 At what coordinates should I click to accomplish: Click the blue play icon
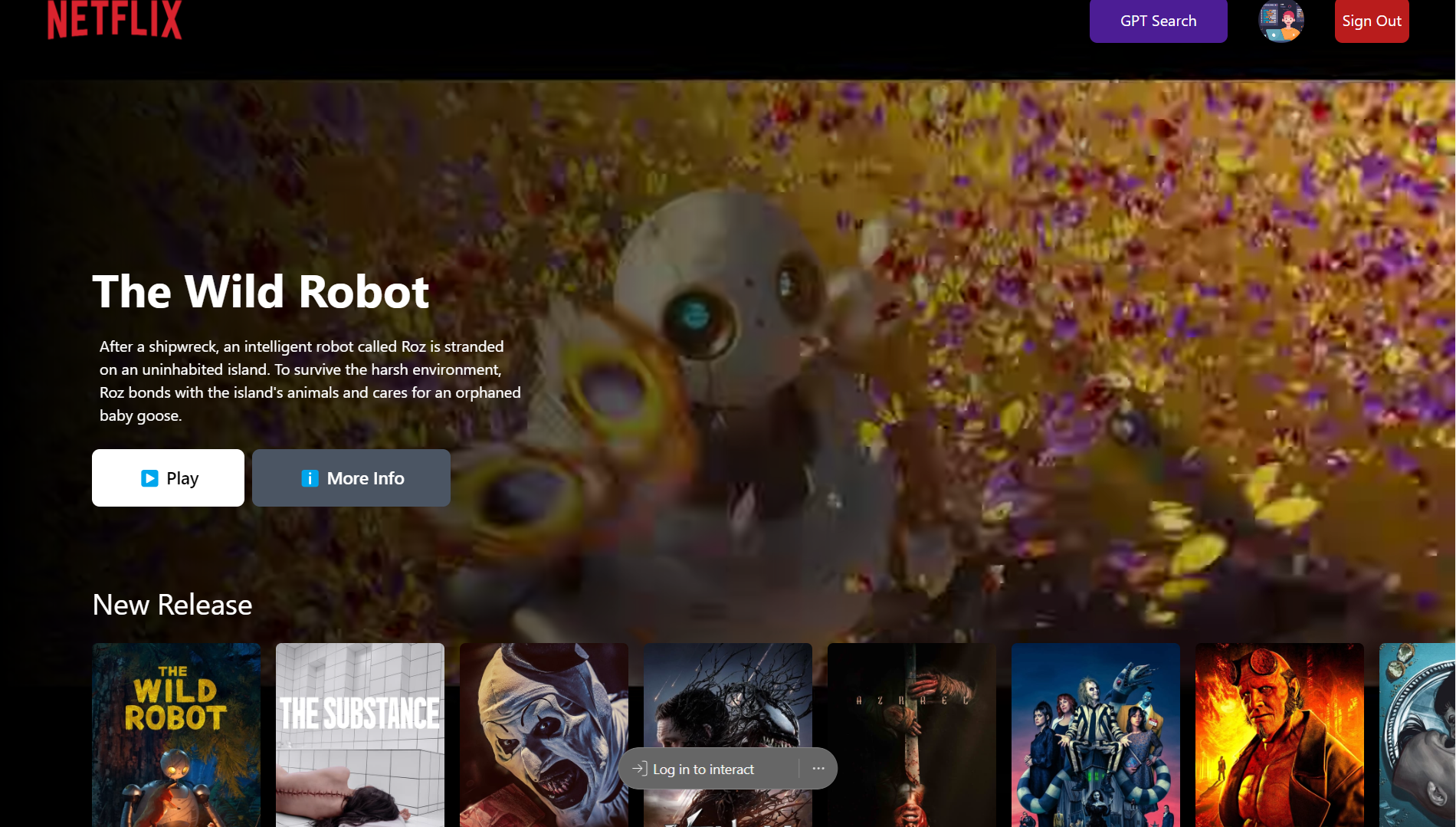point(149,478)
